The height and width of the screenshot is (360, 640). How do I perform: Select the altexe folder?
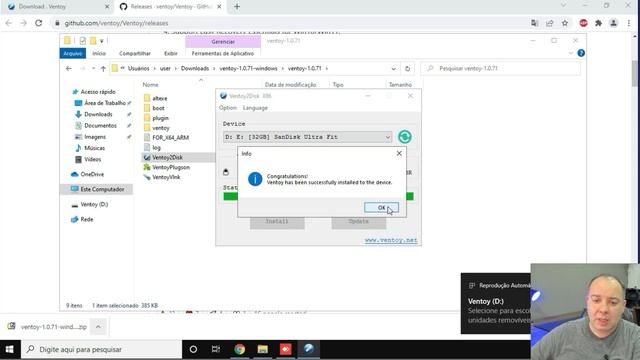point(160,98)
